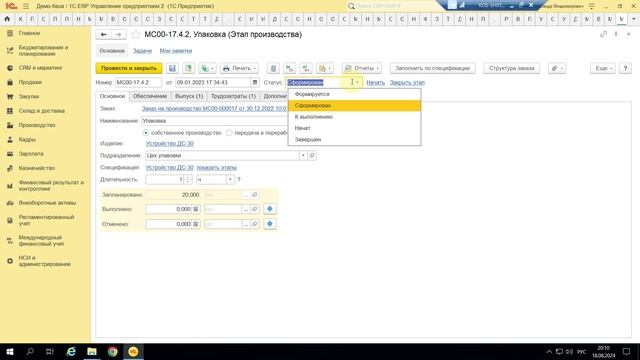This screenshot has height=360, width=640.
Task: Open Мои заметки link
Action: [176, 51]
